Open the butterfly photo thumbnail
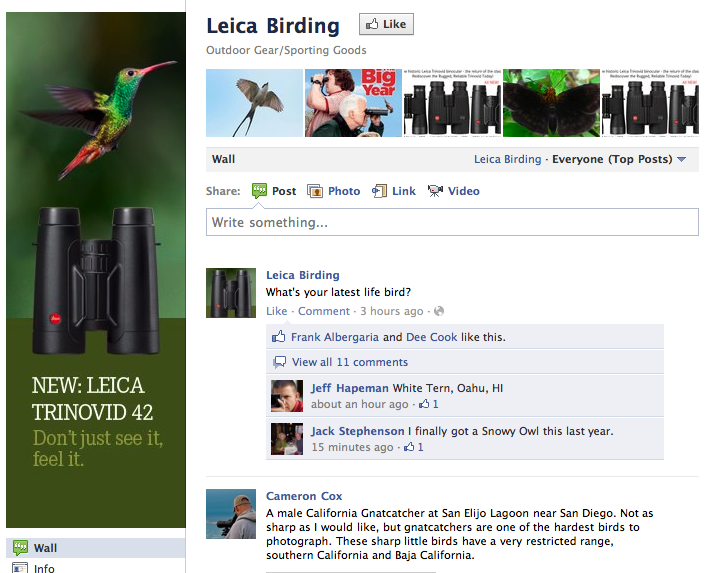This screenshot has height=573, width=711. [551, 103]
